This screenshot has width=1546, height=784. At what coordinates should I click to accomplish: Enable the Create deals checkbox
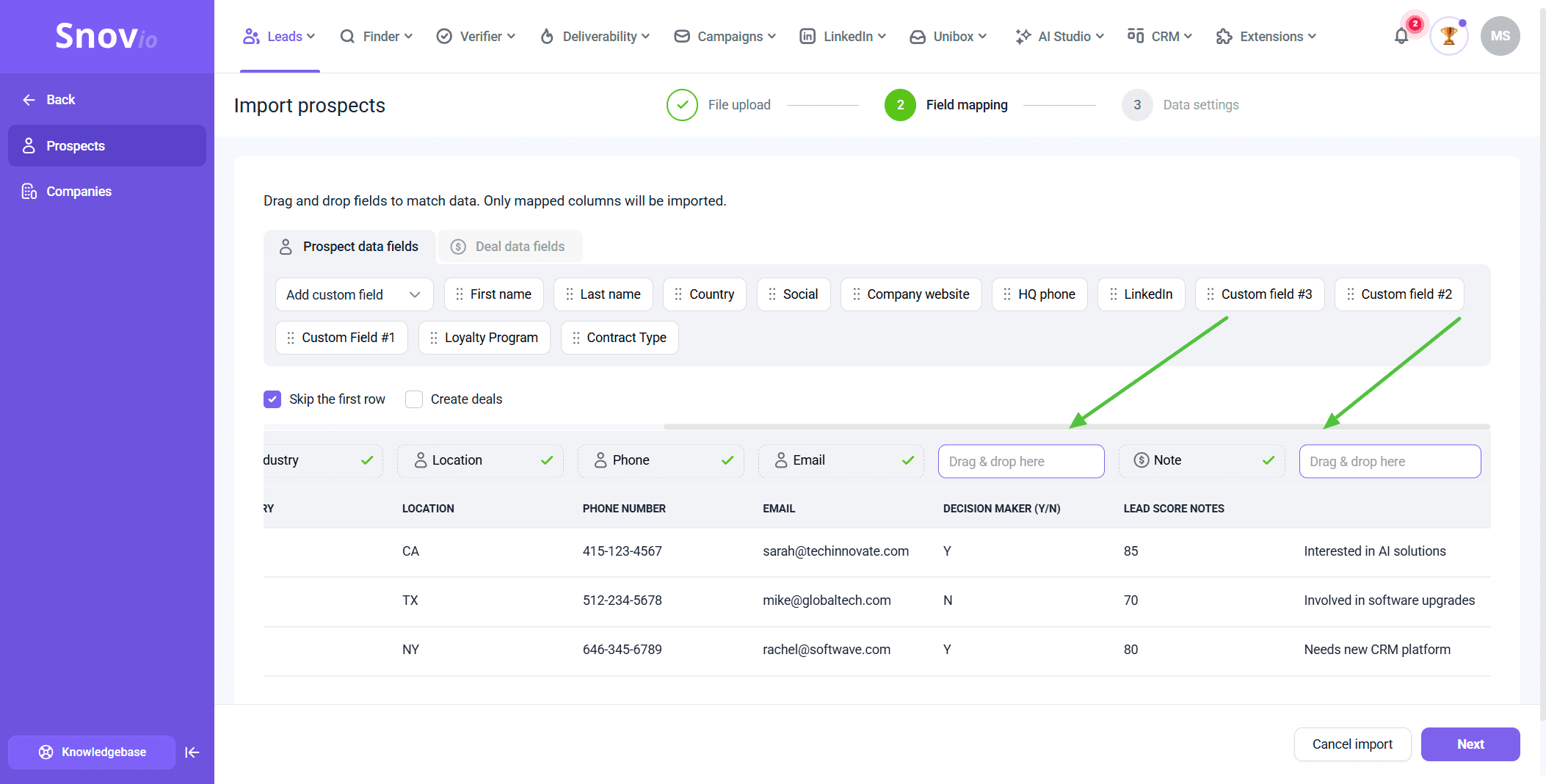[414, 399]
